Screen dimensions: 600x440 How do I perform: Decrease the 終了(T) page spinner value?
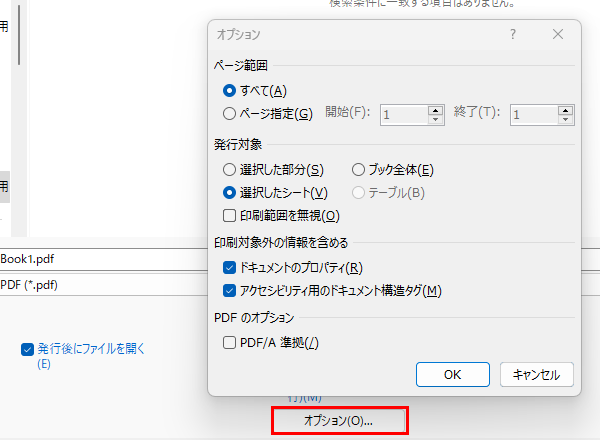pos(565,120)
